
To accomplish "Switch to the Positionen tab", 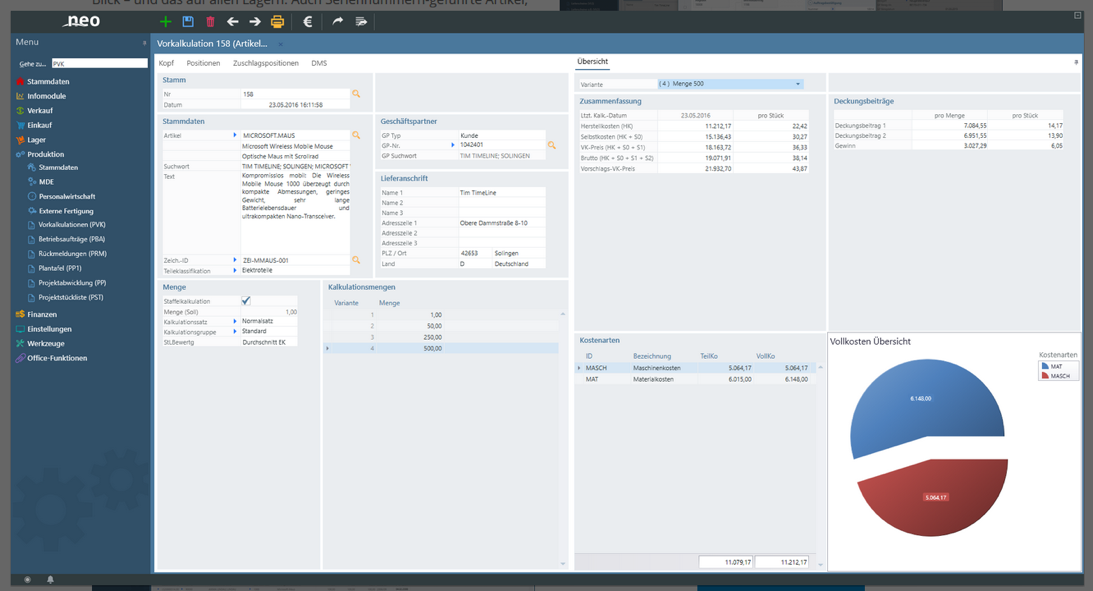I will [202, 62].
